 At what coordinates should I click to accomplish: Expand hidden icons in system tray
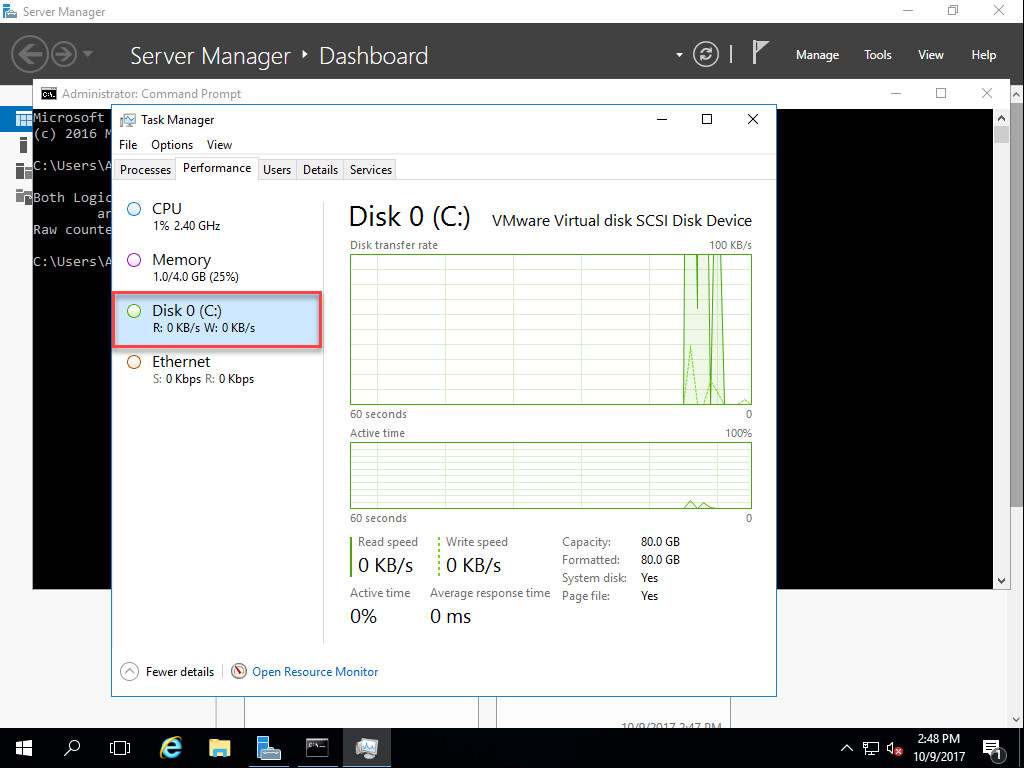846,747
